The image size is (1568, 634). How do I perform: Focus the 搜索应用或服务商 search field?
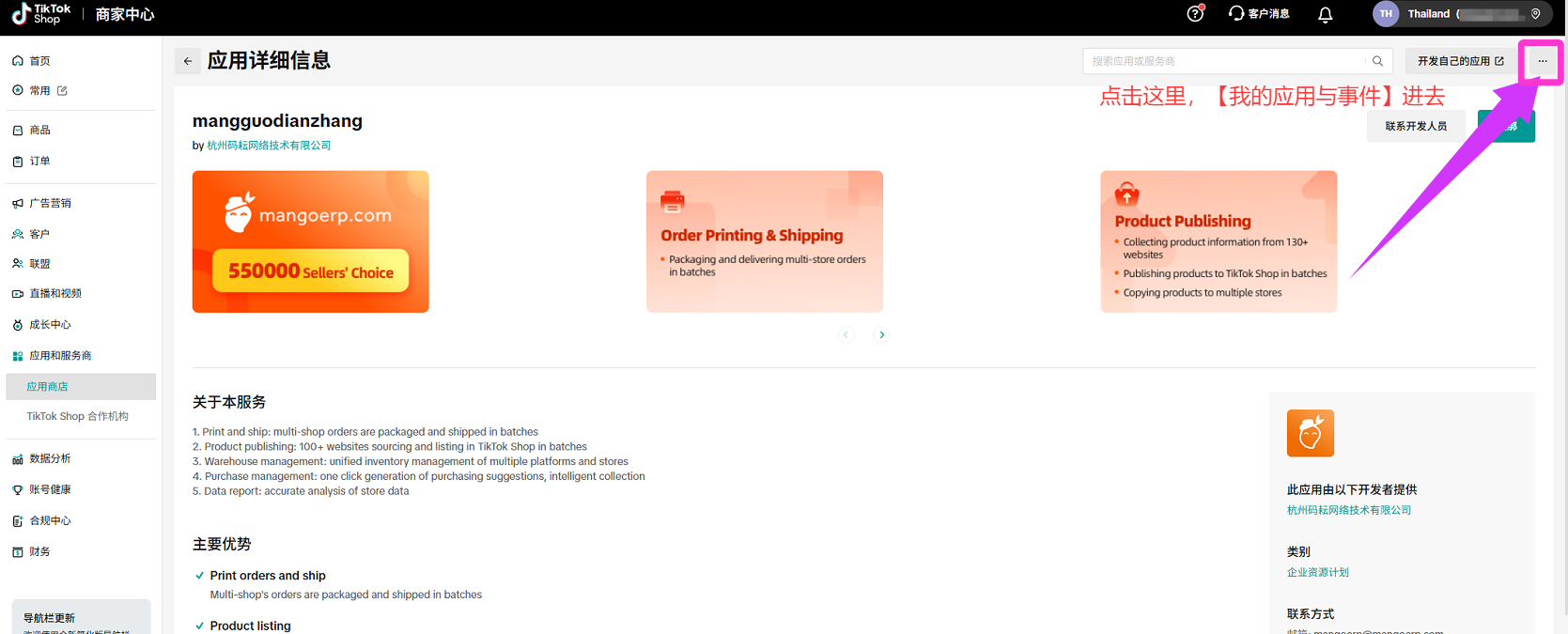tap(1221, 61)
